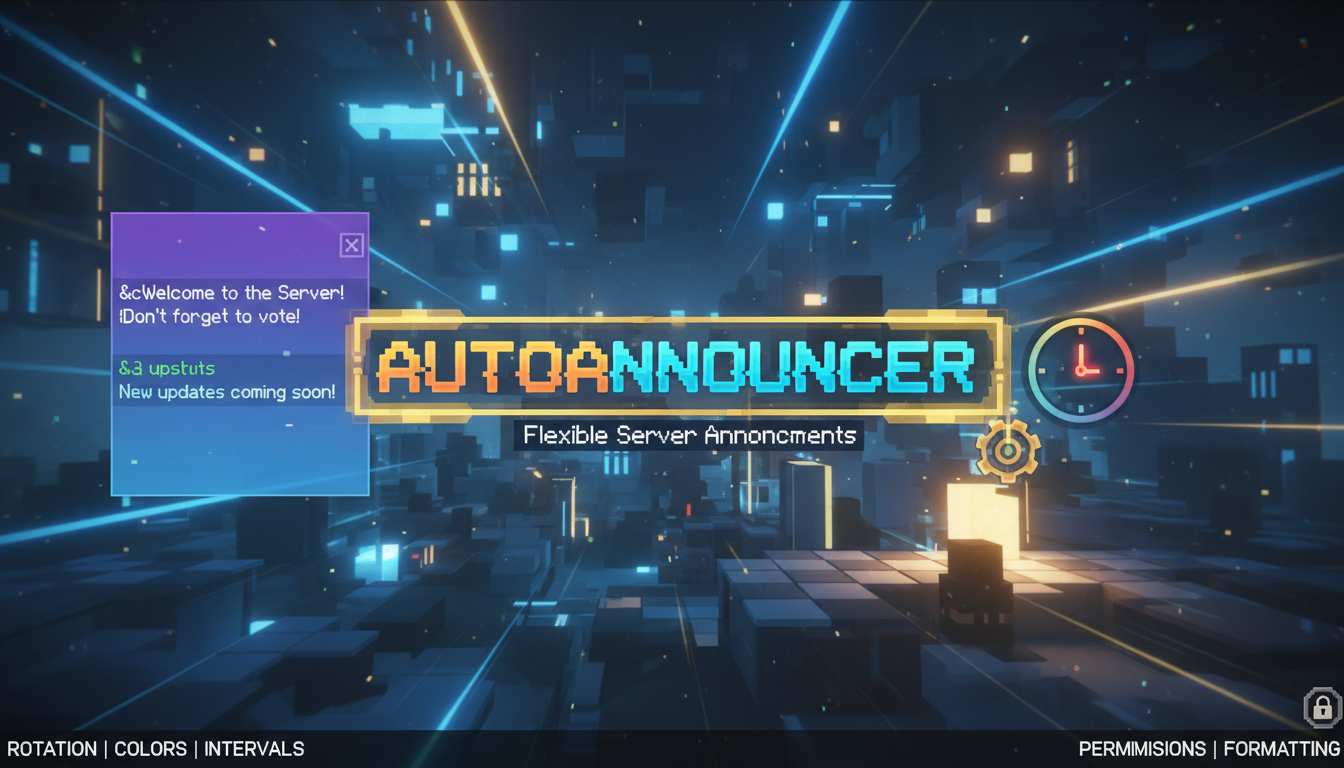Click the padlock icon
1344x768 pixels.
point(1322,707)
